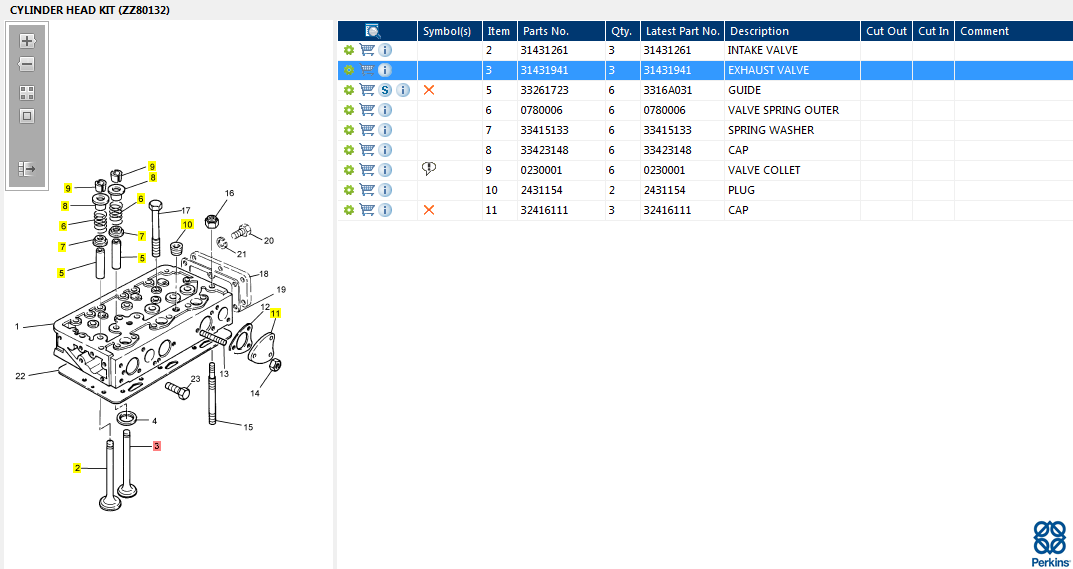Click the Symbol(s) column header

click(450, 31)
